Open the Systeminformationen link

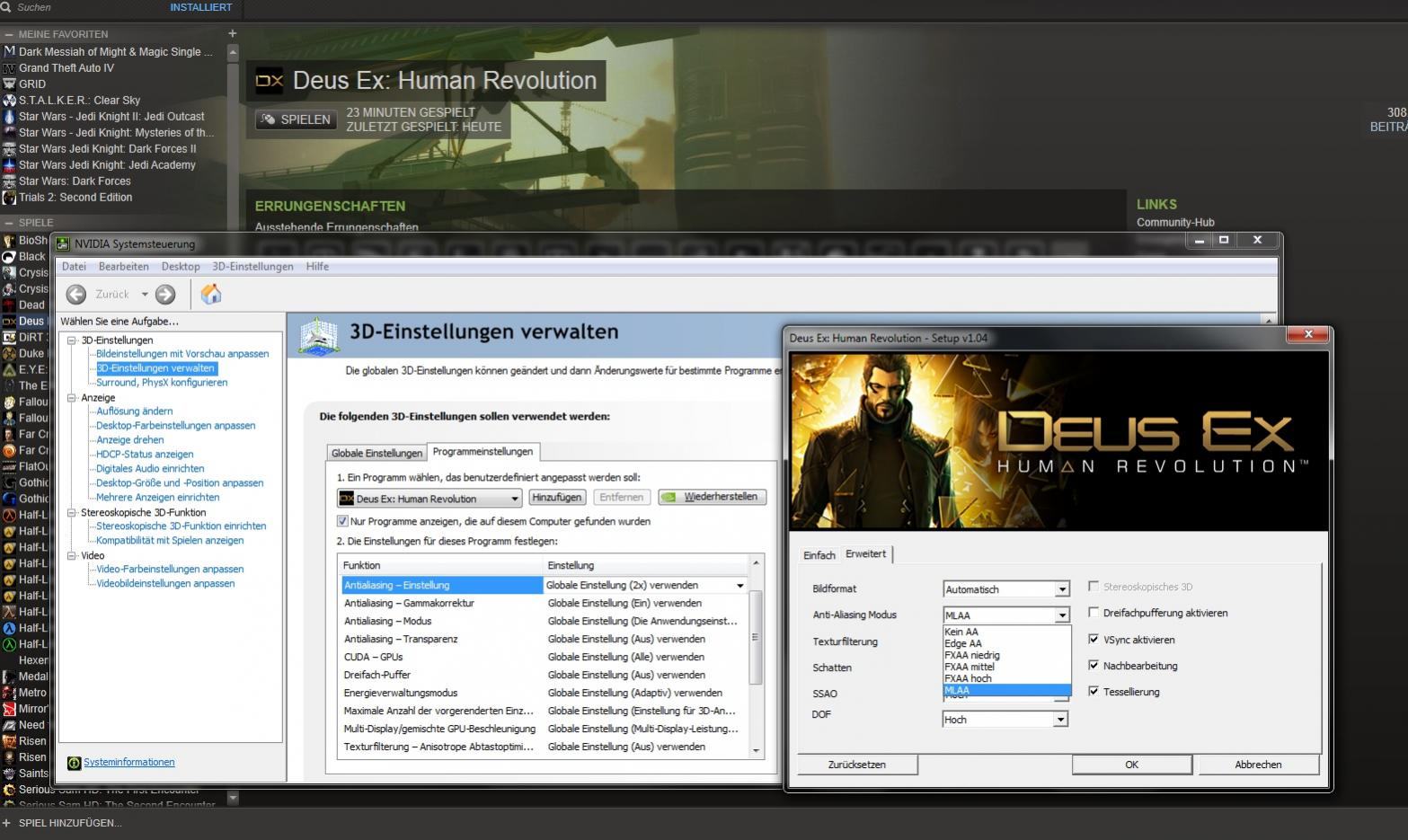(129, 762)
